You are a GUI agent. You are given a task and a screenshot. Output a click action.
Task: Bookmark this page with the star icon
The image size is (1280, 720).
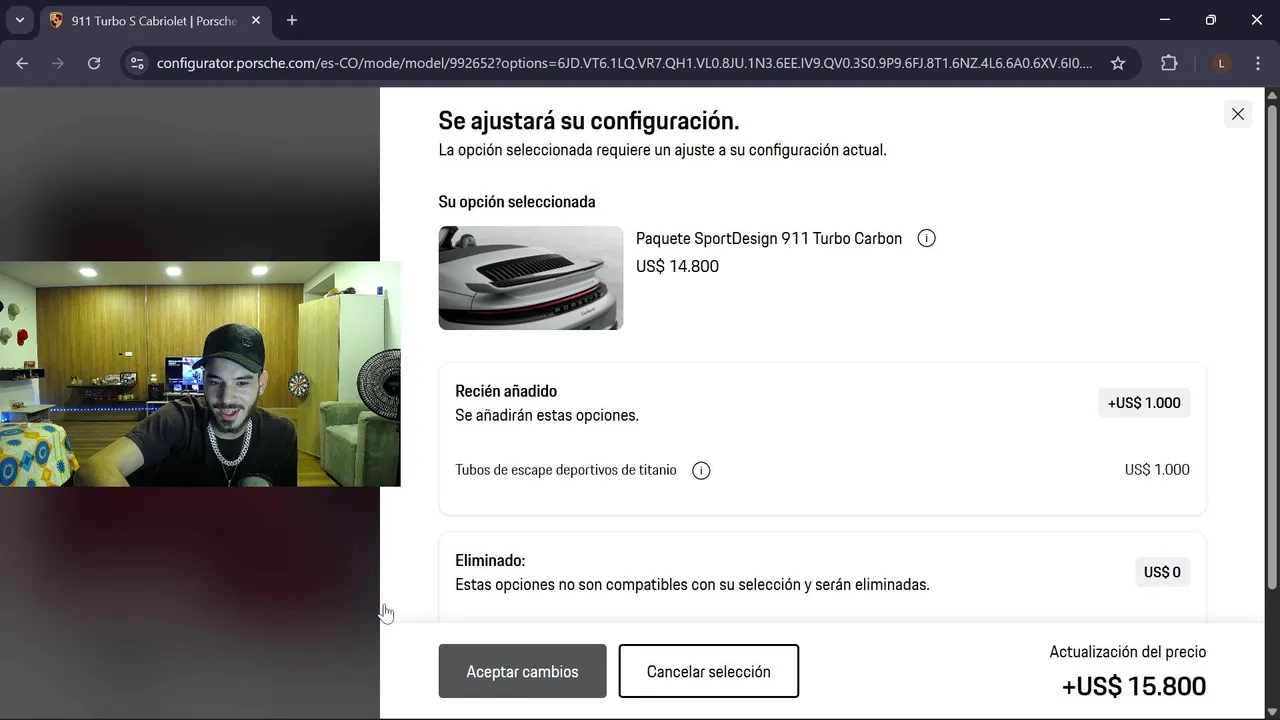[x=1118, y=63]
